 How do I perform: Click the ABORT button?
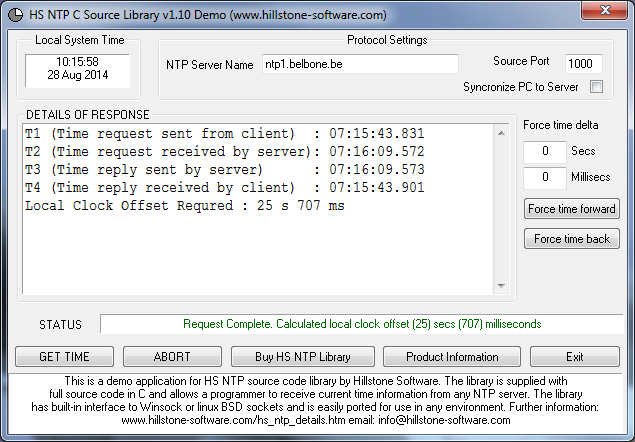172,357
